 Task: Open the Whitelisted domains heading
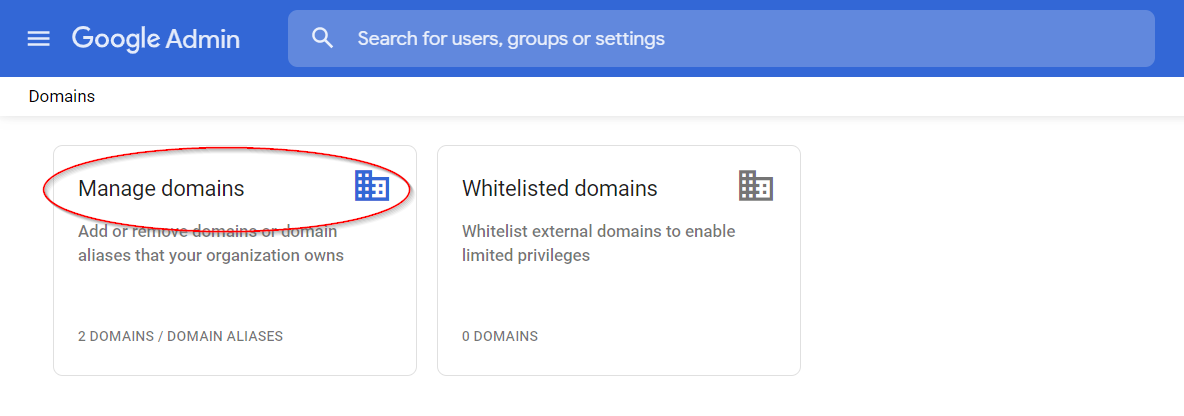coord(559,188)
